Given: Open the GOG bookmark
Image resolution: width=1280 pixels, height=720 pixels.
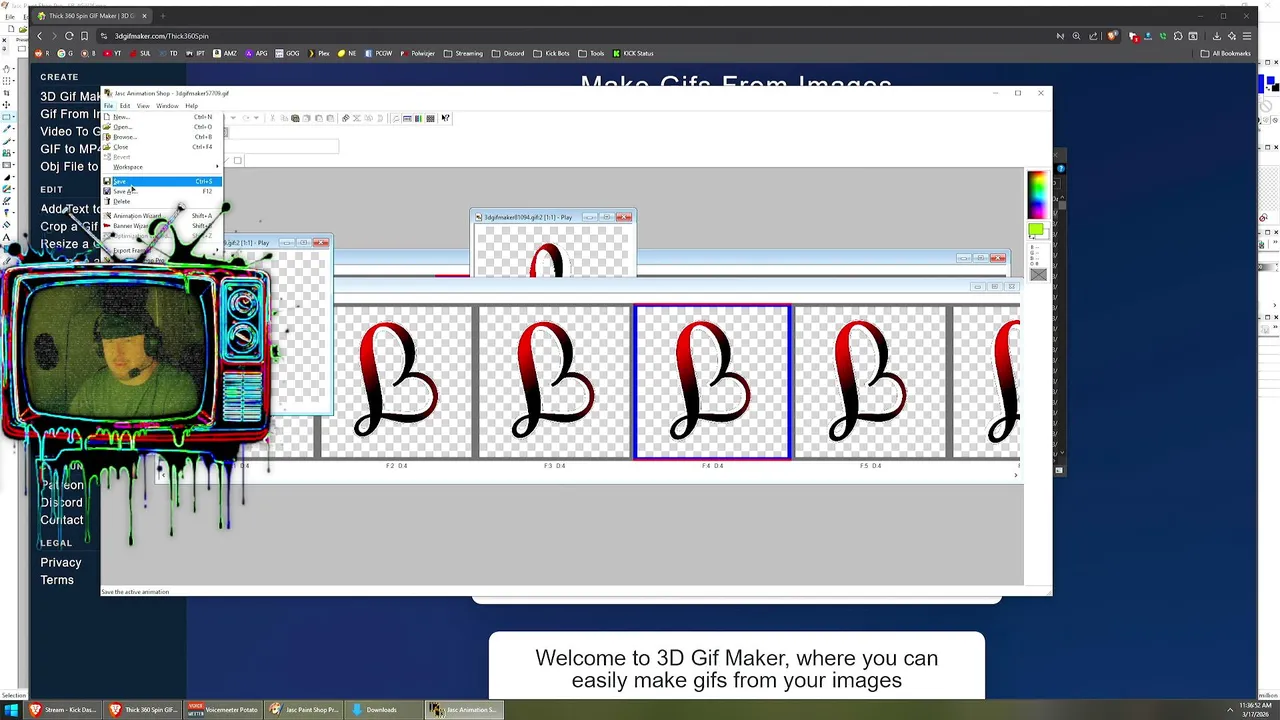Looking at the screenshot, I should [x=287, y=53].
